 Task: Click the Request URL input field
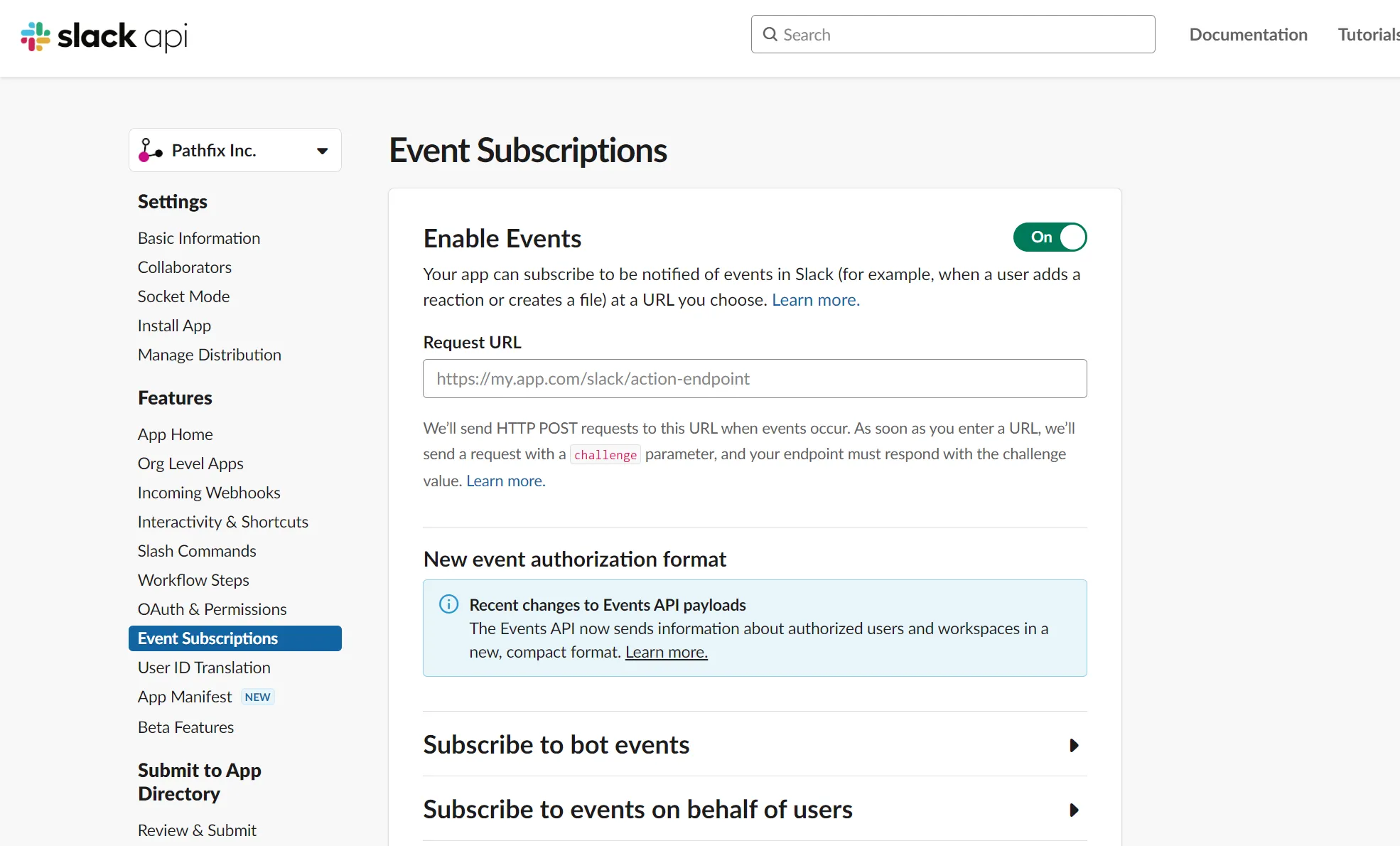point(755,378)
